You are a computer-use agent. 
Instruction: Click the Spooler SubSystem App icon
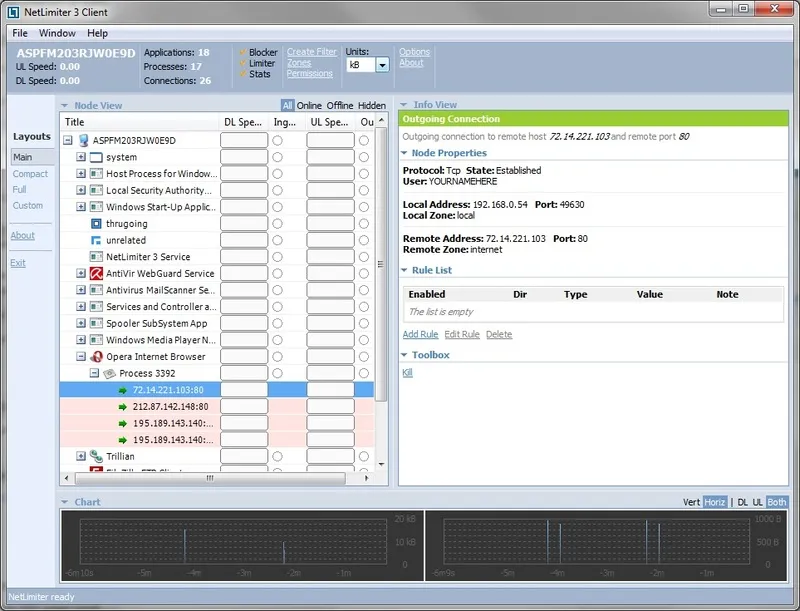(96, 323)
